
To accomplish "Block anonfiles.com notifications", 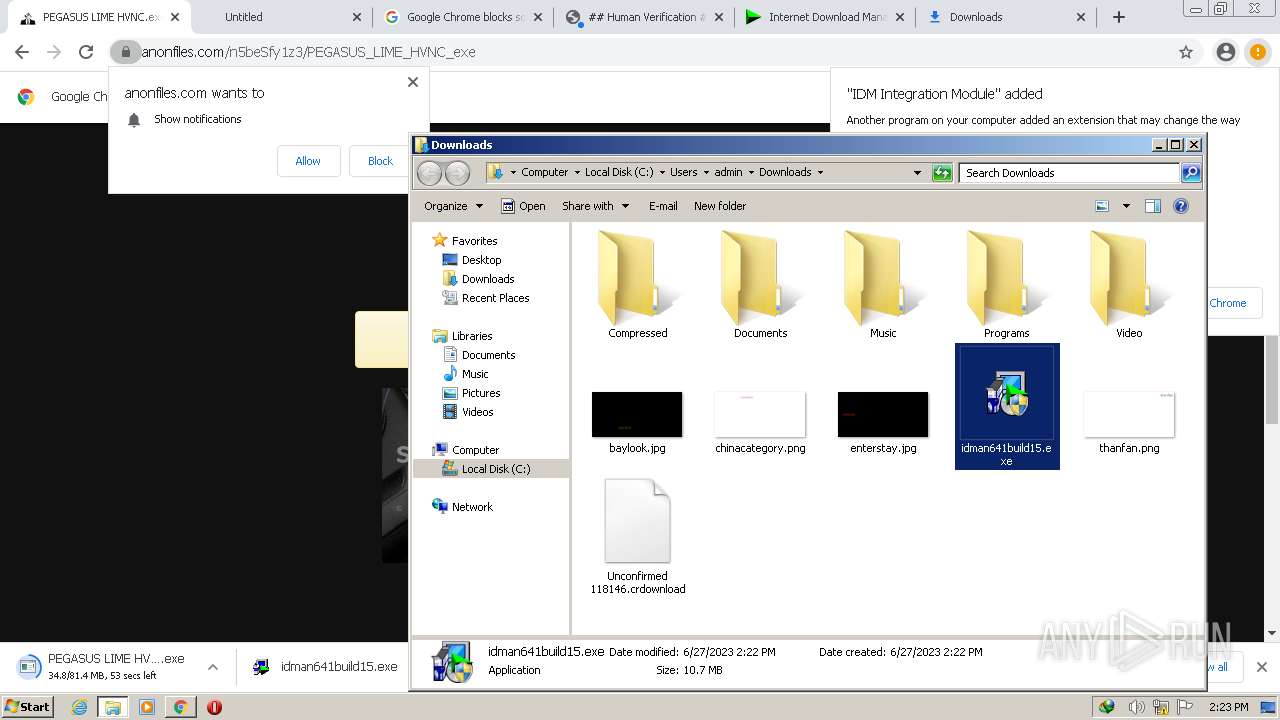I will [380, 161].
